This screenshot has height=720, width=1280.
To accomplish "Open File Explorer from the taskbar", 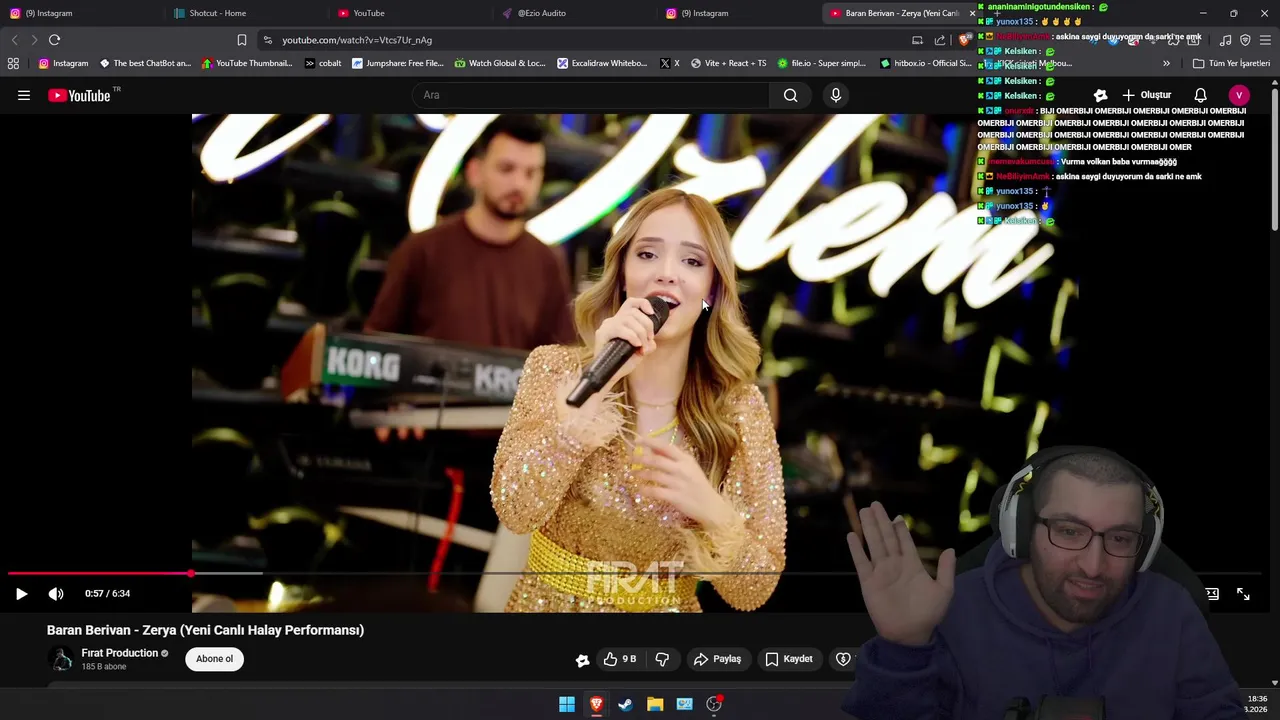I will tap(655, 704).
